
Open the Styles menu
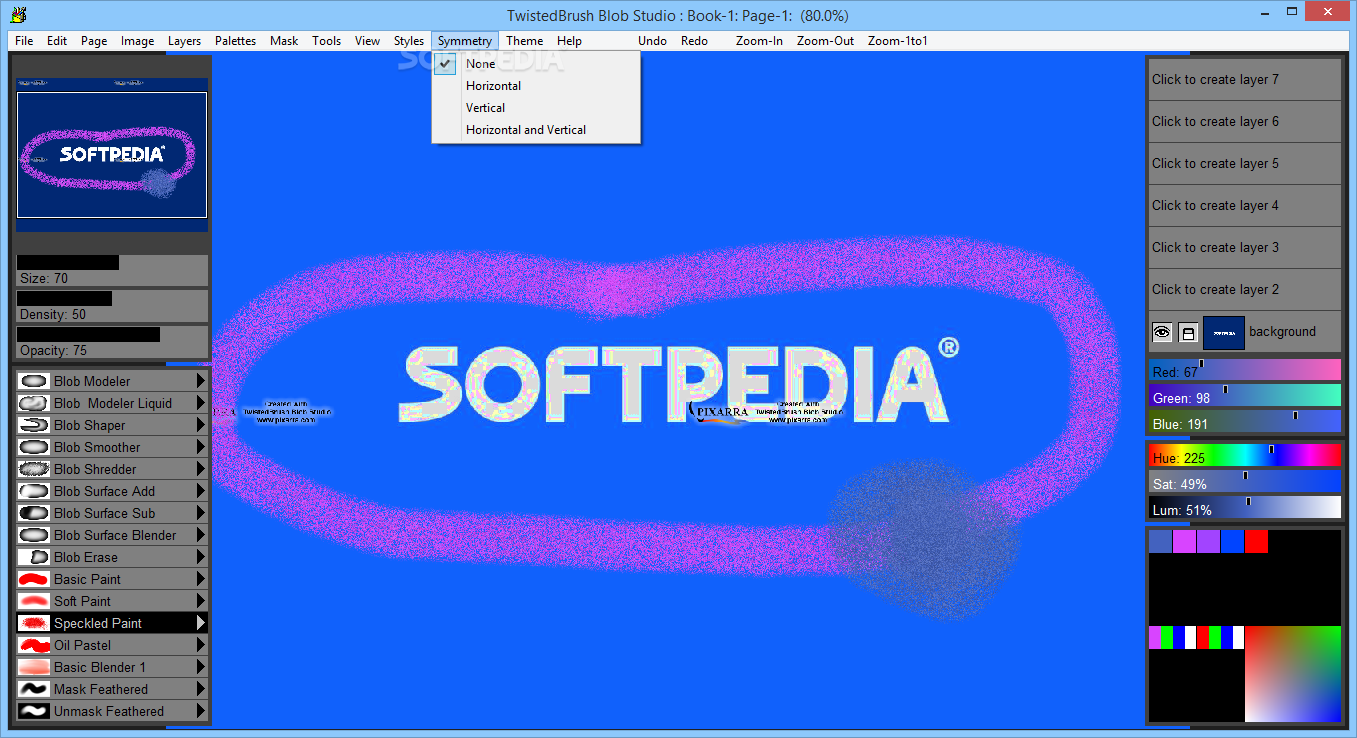click(409, 41)
